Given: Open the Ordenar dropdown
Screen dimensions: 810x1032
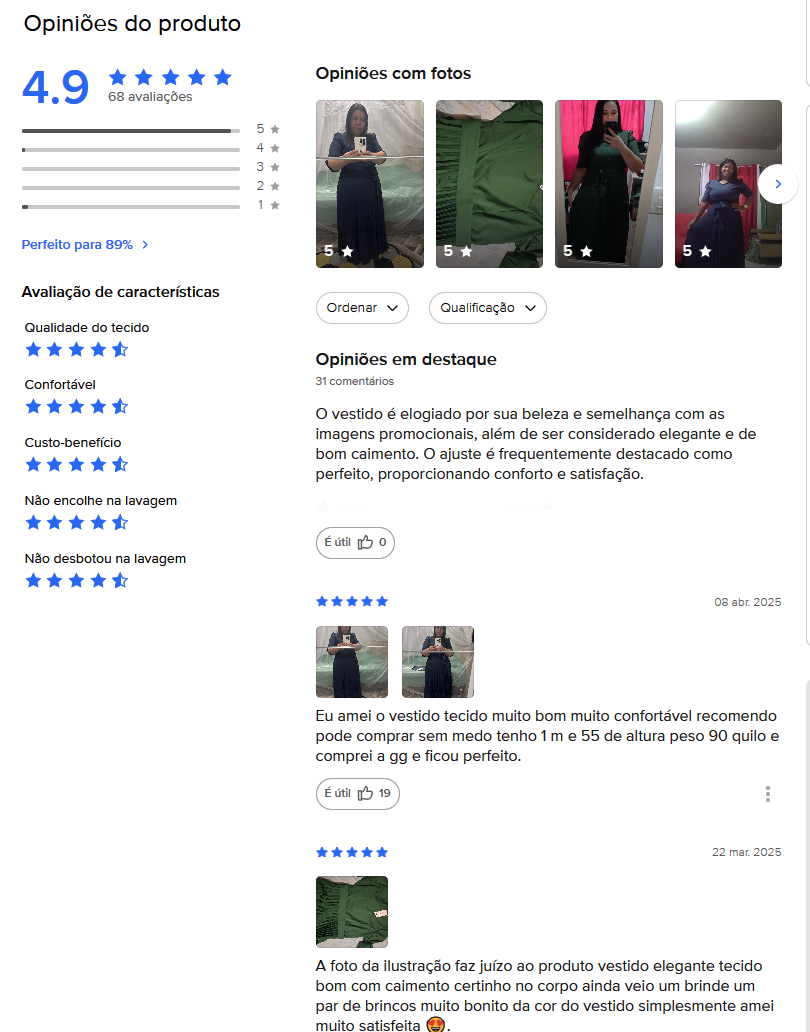Looking at the screenshot, I should click(x=362, y=308).
